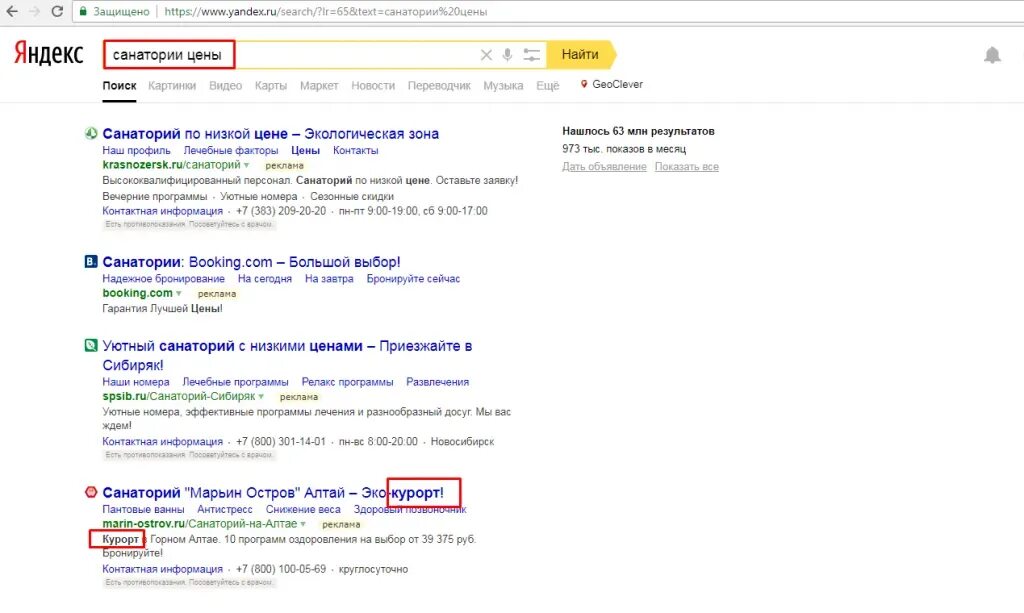The width and height of the screenshot is (1024, 613).
Task: Click the phone number +7 (800) 301-14-01
Action: [x=281, y=442]
